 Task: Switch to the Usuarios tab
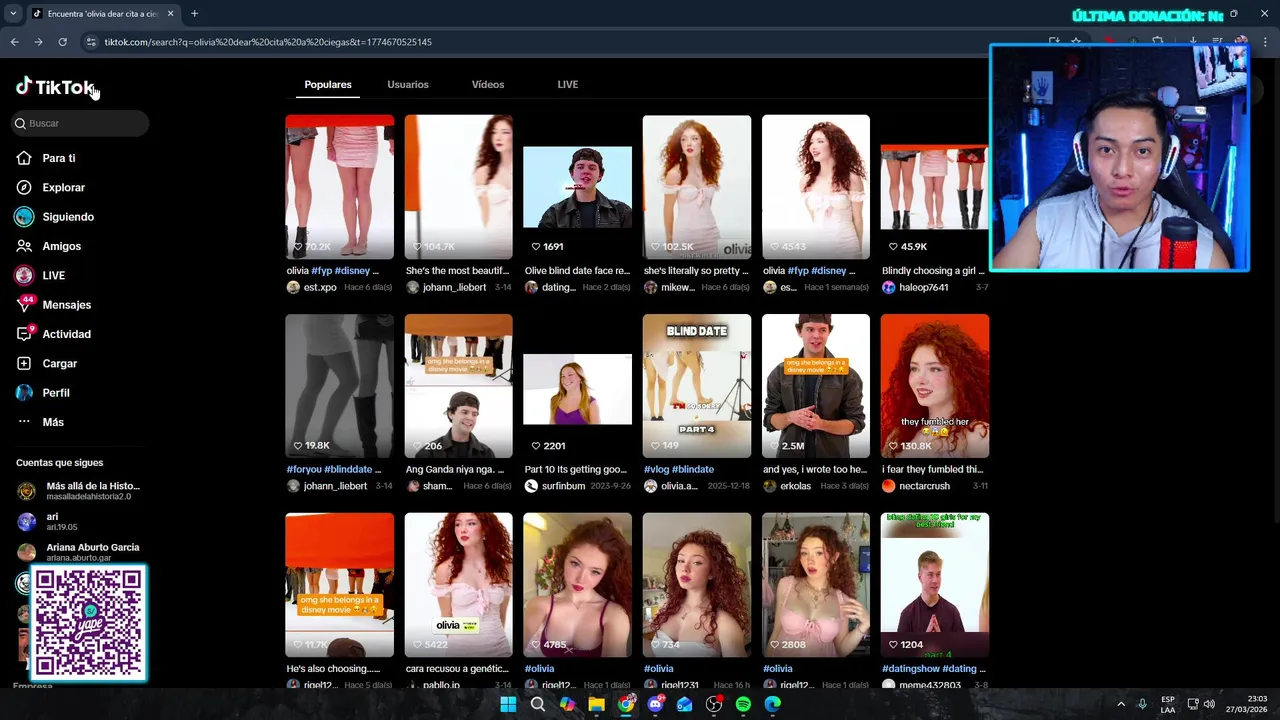(408, 84)
